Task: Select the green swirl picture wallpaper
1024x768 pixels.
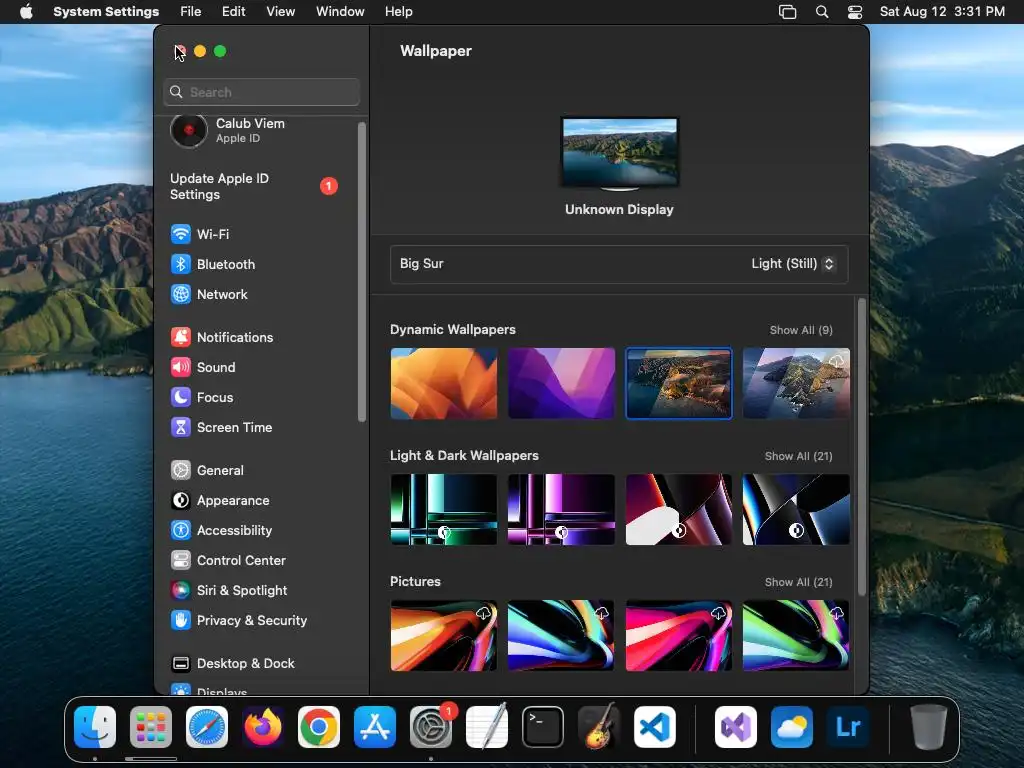Action: click(796, 635)
